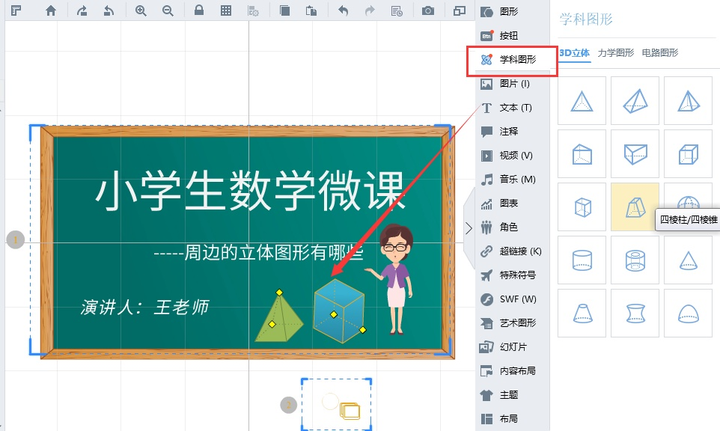Insert the hourglass hyperboloid shape
The image size is (720, 431).
click(635, 313)
